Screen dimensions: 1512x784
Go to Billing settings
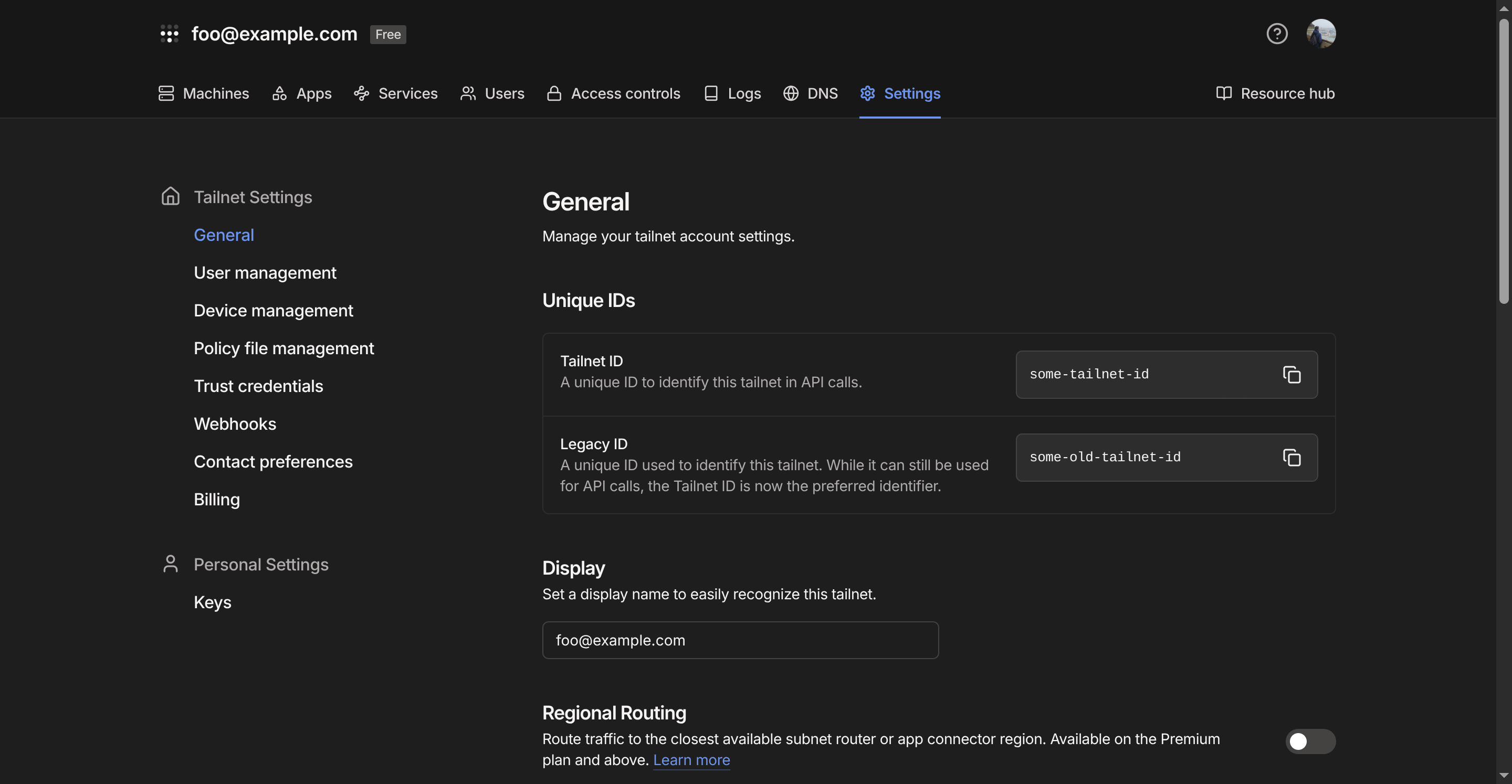pos(217,499)
